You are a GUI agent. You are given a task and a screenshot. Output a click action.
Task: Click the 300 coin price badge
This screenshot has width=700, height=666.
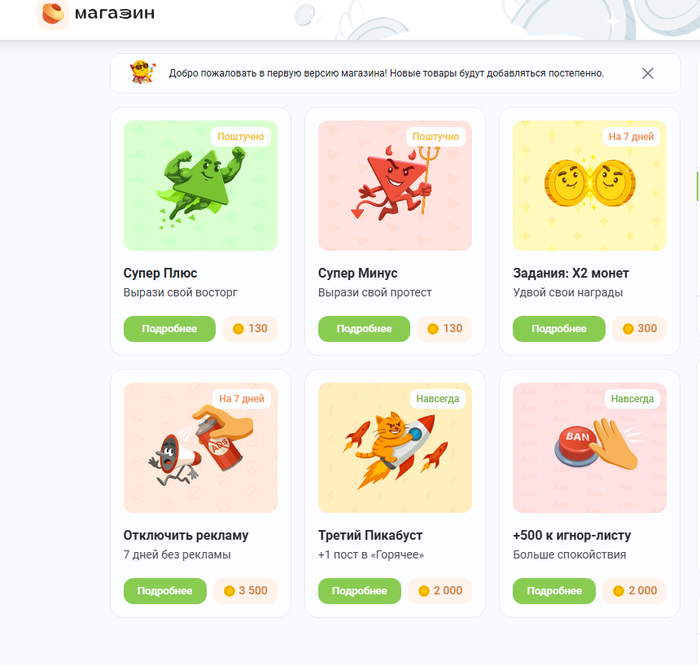coord(640,329)
